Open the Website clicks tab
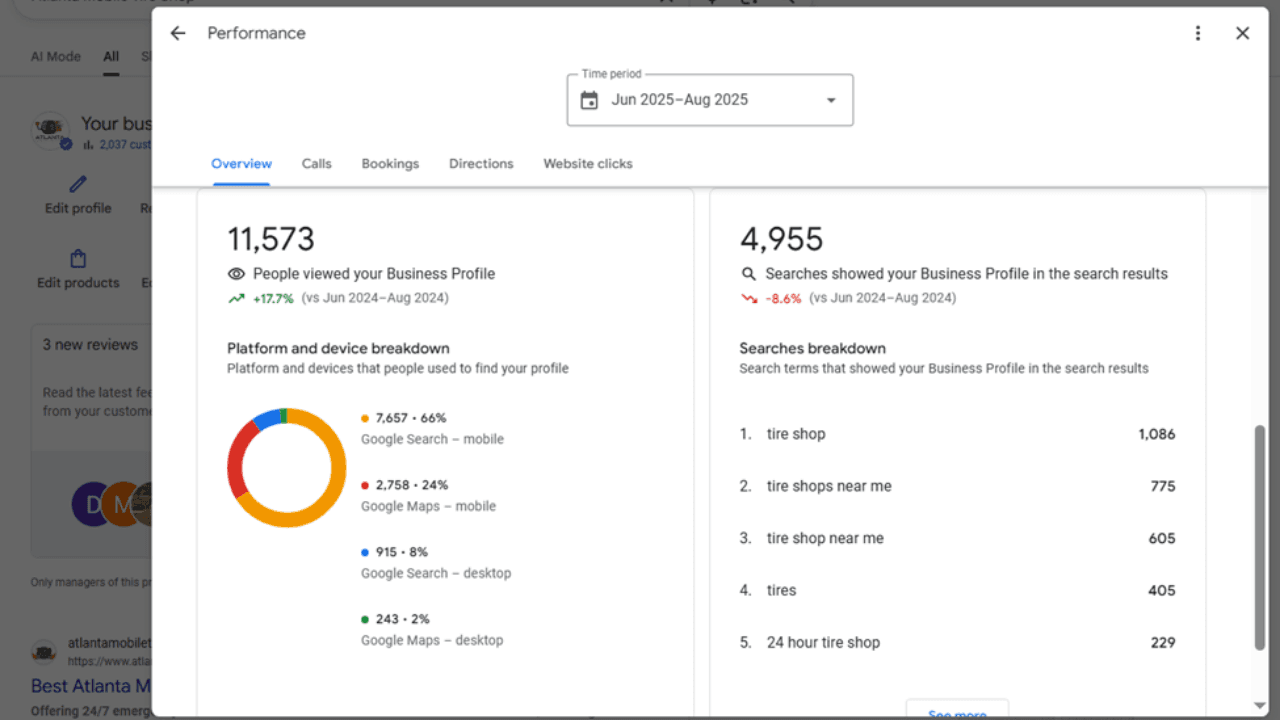 (587, 163)
